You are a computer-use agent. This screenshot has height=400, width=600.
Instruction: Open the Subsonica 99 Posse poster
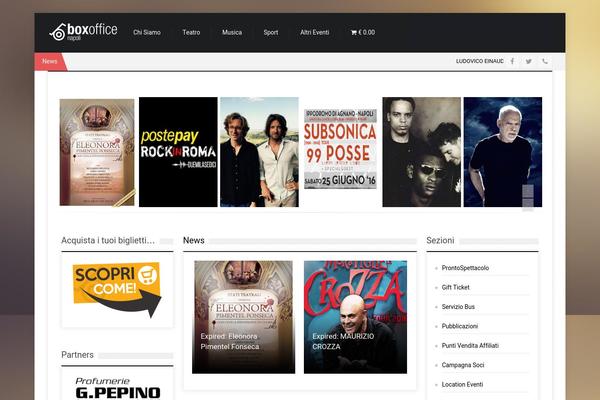(x=340, y=149)
